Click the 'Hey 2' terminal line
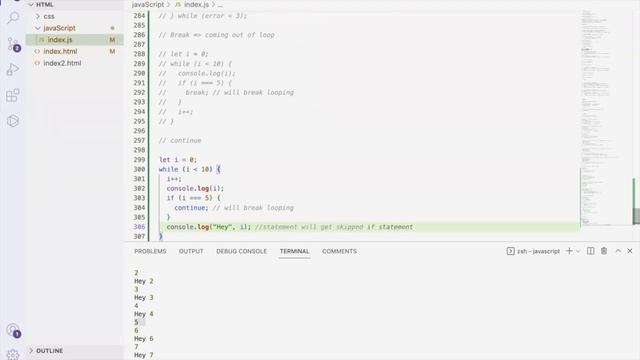Screen dimensions: 640x360 click(x=144, y=281)
